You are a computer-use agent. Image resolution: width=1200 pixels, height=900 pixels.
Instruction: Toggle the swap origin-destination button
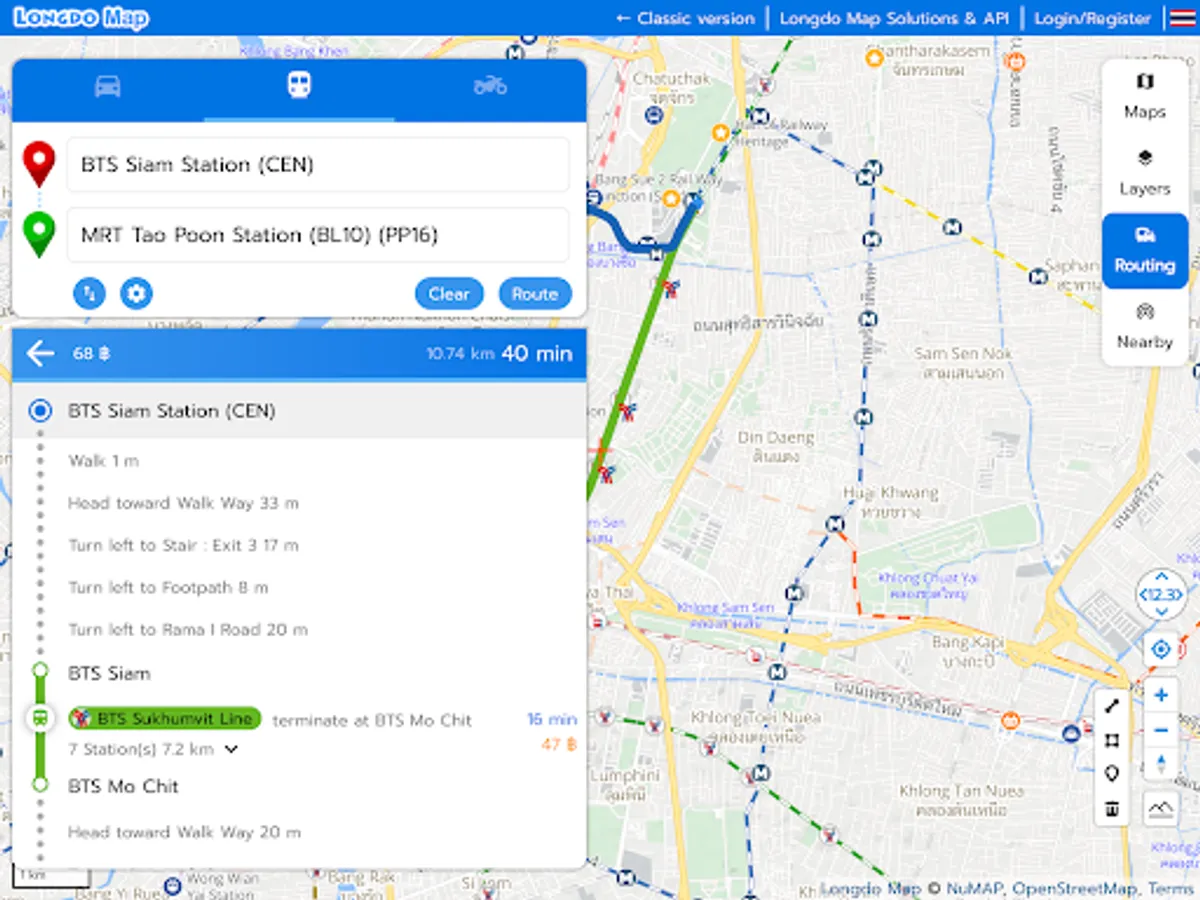pos(89,293)
